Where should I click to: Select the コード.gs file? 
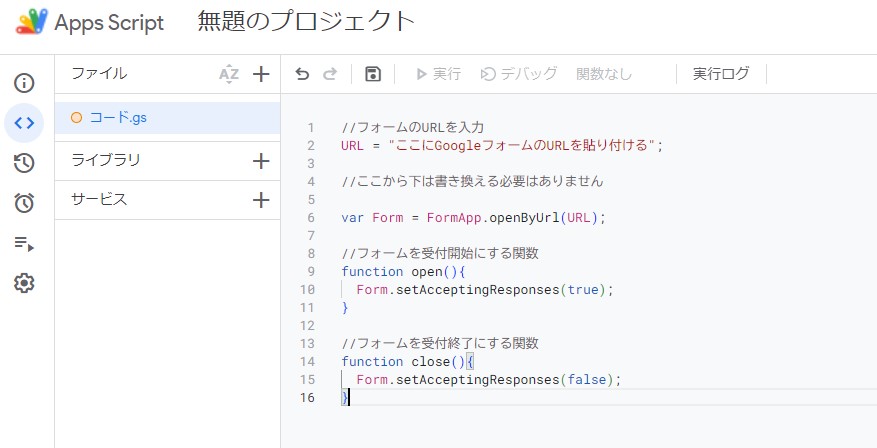(167, 118)
